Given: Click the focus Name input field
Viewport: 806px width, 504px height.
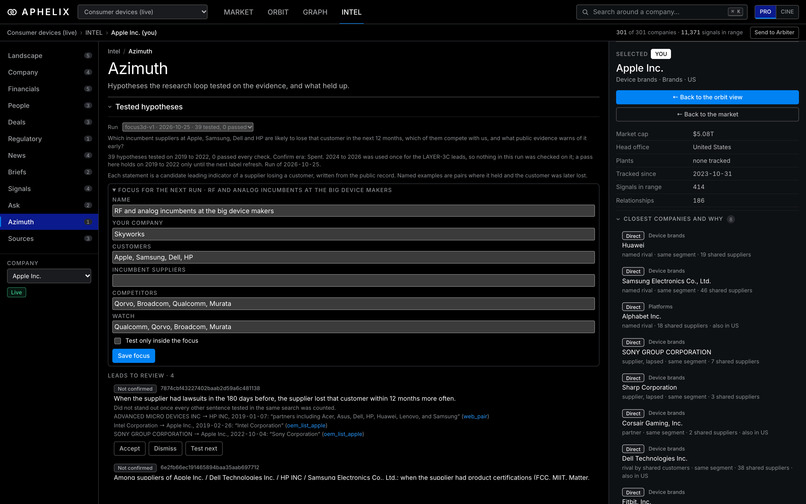Looking at the screenshot, I should coord(353,211).
